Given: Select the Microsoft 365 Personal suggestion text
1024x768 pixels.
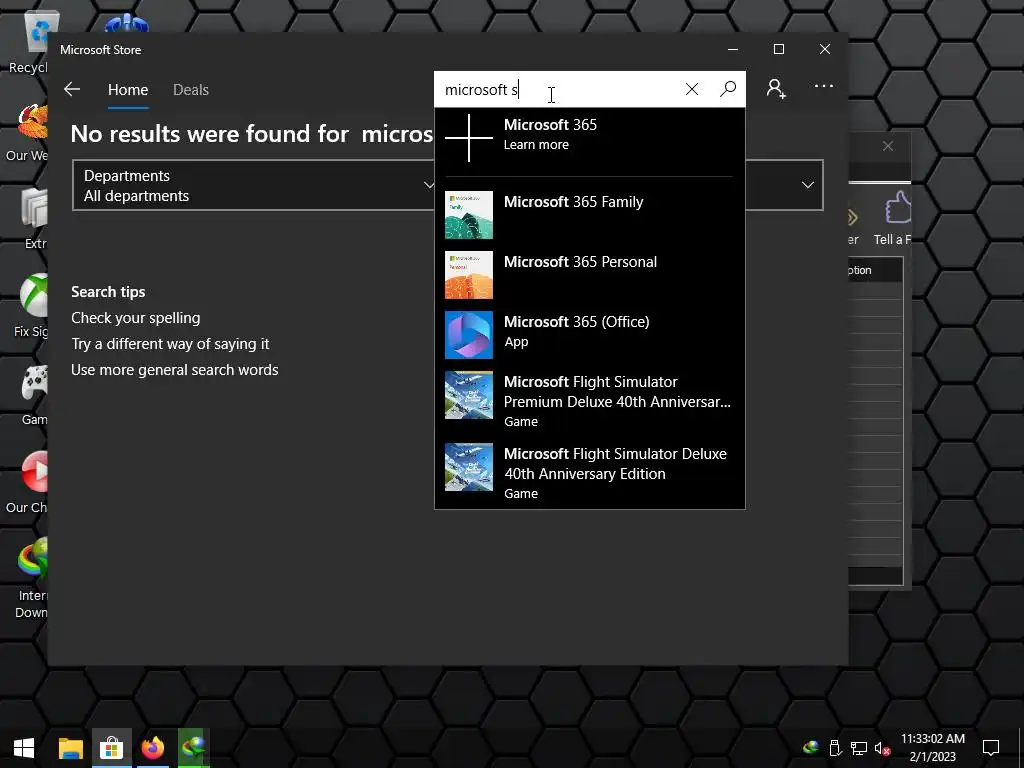Looking at the screenshot, I should tap(581, 262).
